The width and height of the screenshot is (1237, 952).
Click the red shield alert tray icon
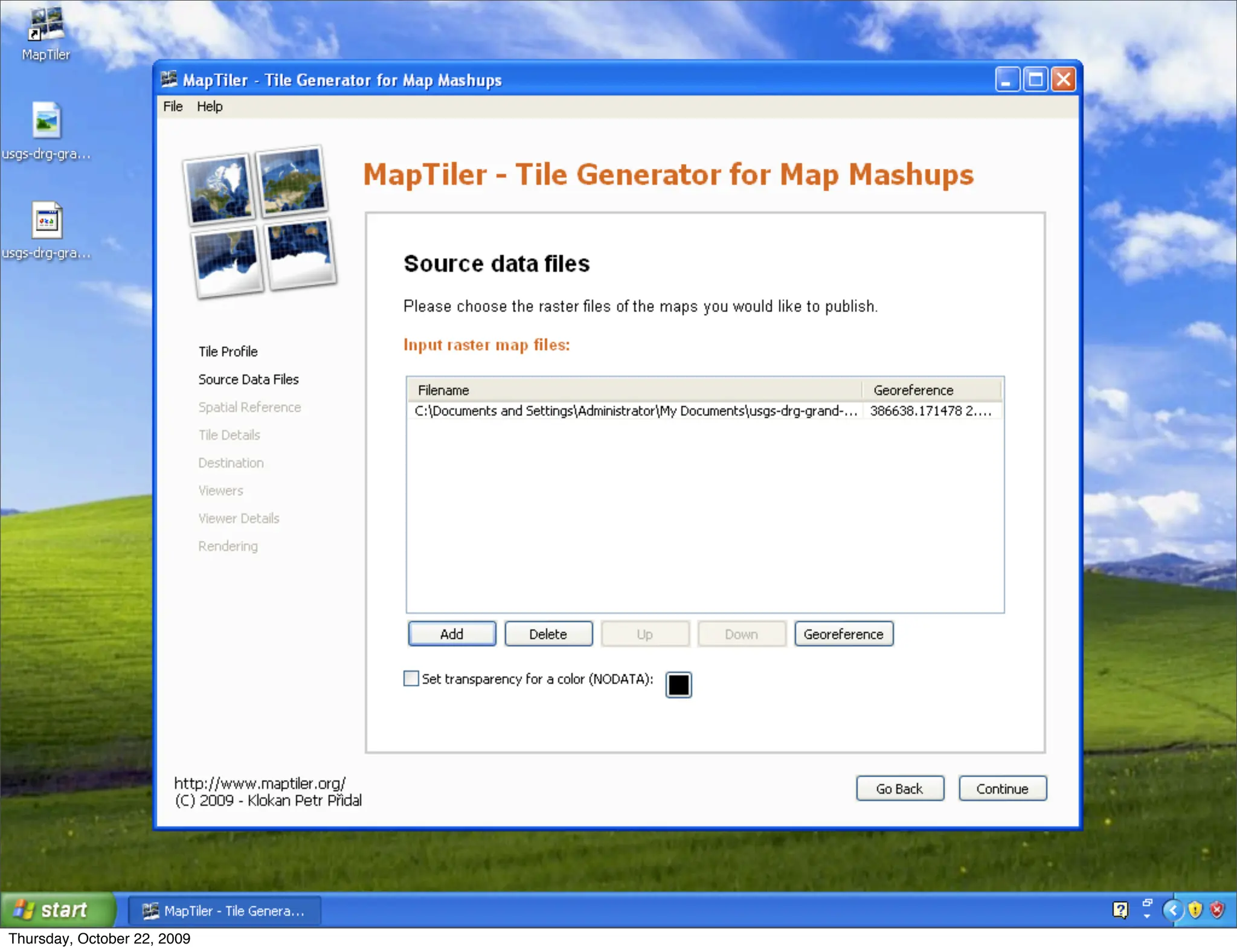pyautogui.click(x=1216, y=910)
